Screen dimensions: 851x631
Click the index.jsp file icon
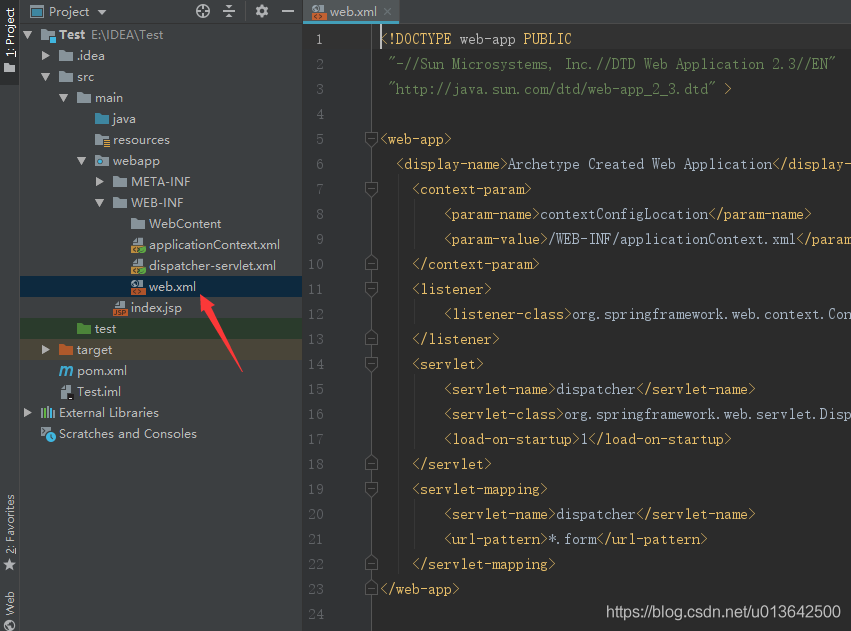point(120,308)
